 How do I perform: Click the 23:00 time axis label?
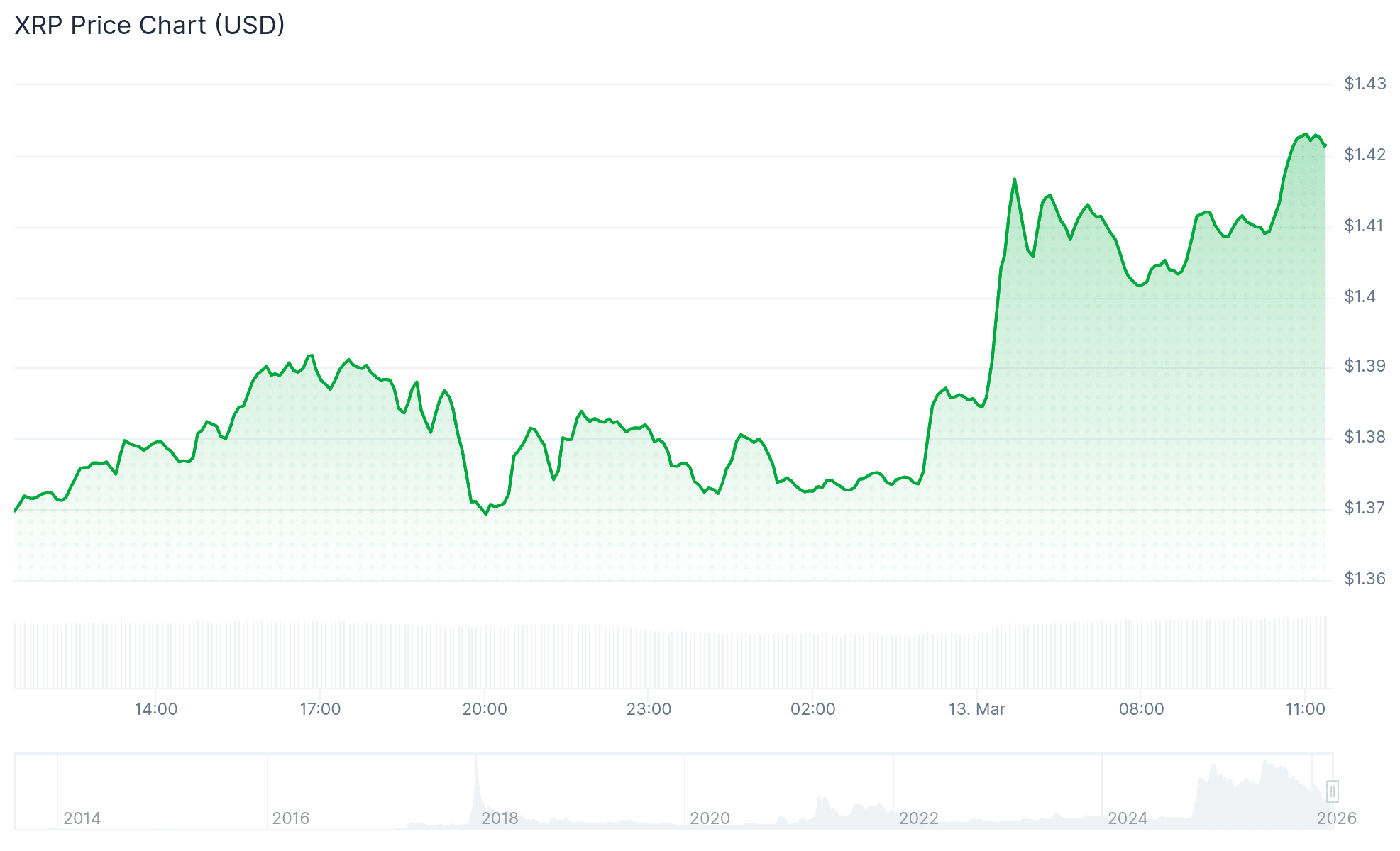coord(649,709)
